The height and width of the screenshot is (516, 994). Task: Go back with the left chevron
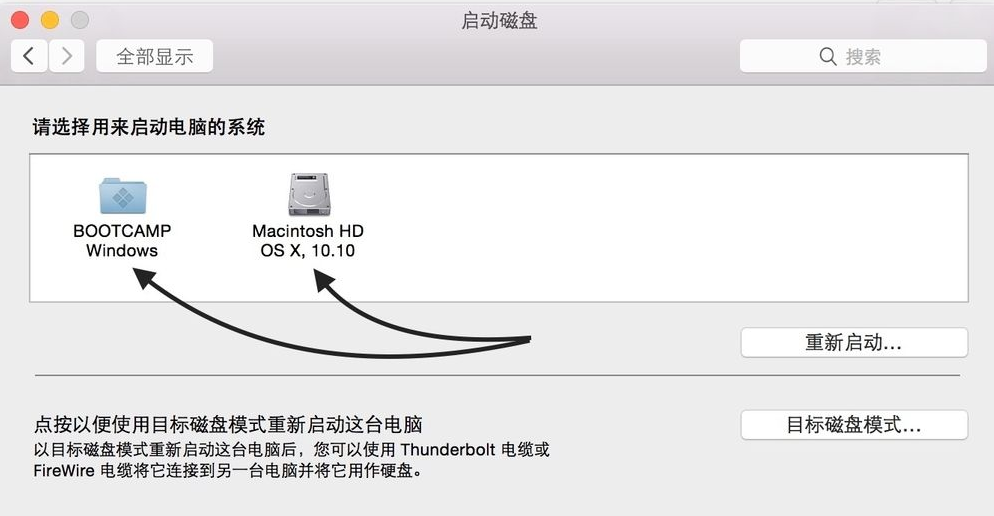29,56
